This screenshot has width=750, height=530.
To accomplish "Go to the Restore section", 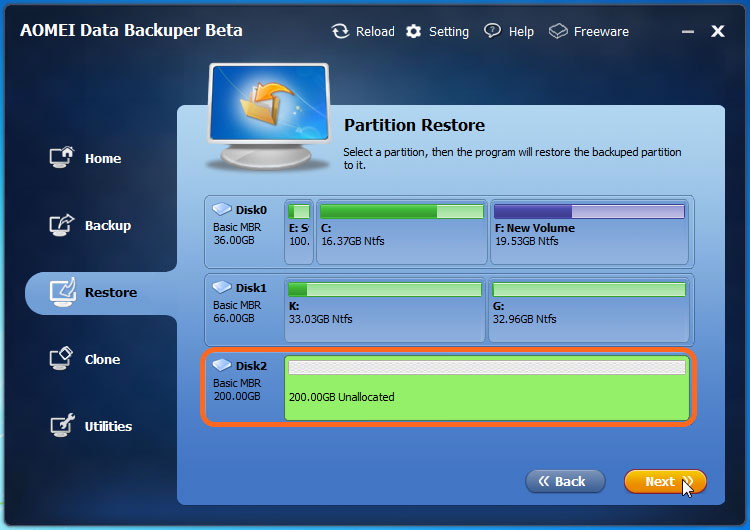I will (111, 292).
